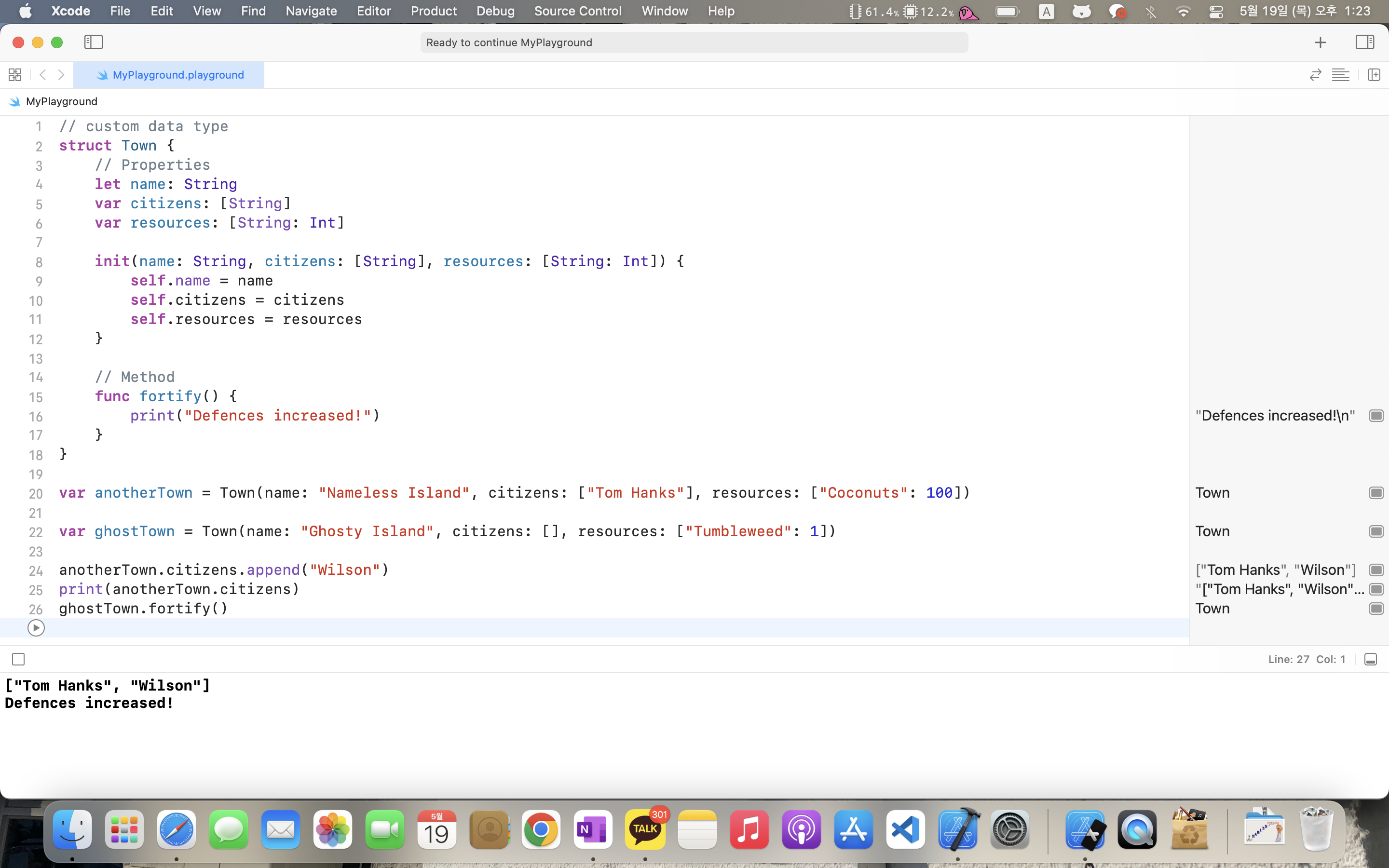Run the playground with the play button
The image size is (1389, 868).
tap(36, 628)
